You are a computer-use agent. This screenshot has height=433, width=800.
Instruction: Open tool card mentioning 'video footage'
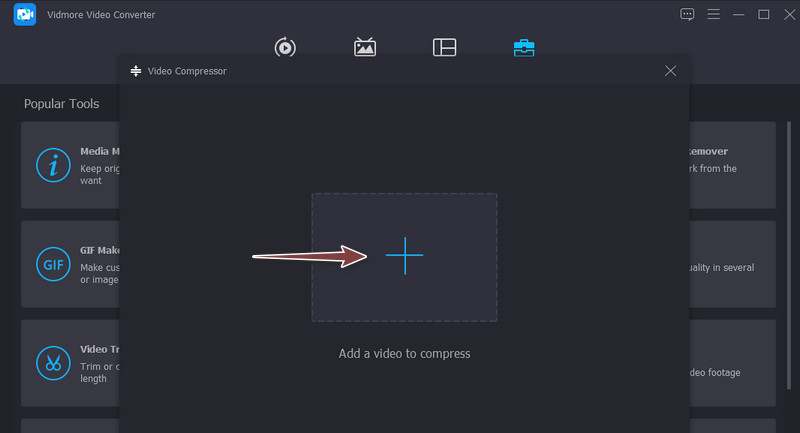pyautogui.click(x=732, y=362)
